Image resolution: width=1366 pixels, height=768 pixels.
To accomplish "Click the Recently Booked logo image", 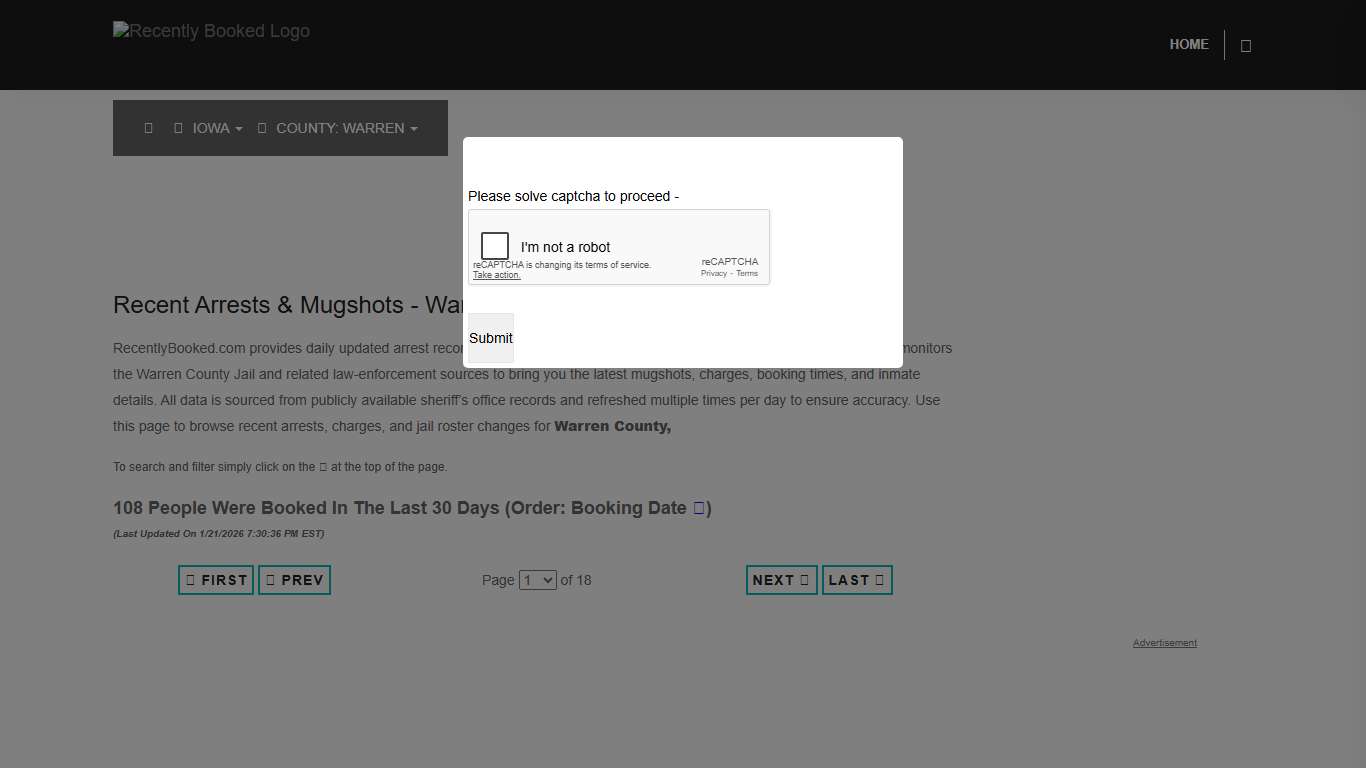I will 211,31.
